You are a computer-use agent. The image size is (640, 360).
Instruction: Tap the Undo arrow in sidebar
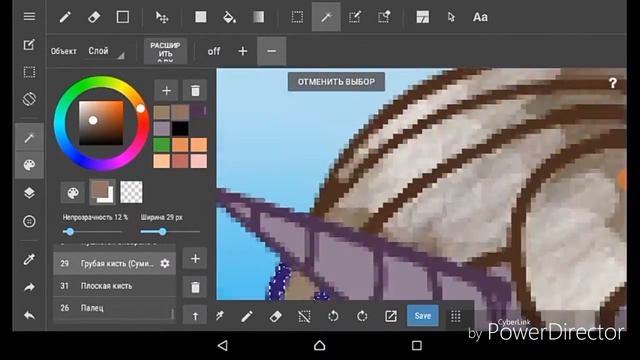pos(29,315)
